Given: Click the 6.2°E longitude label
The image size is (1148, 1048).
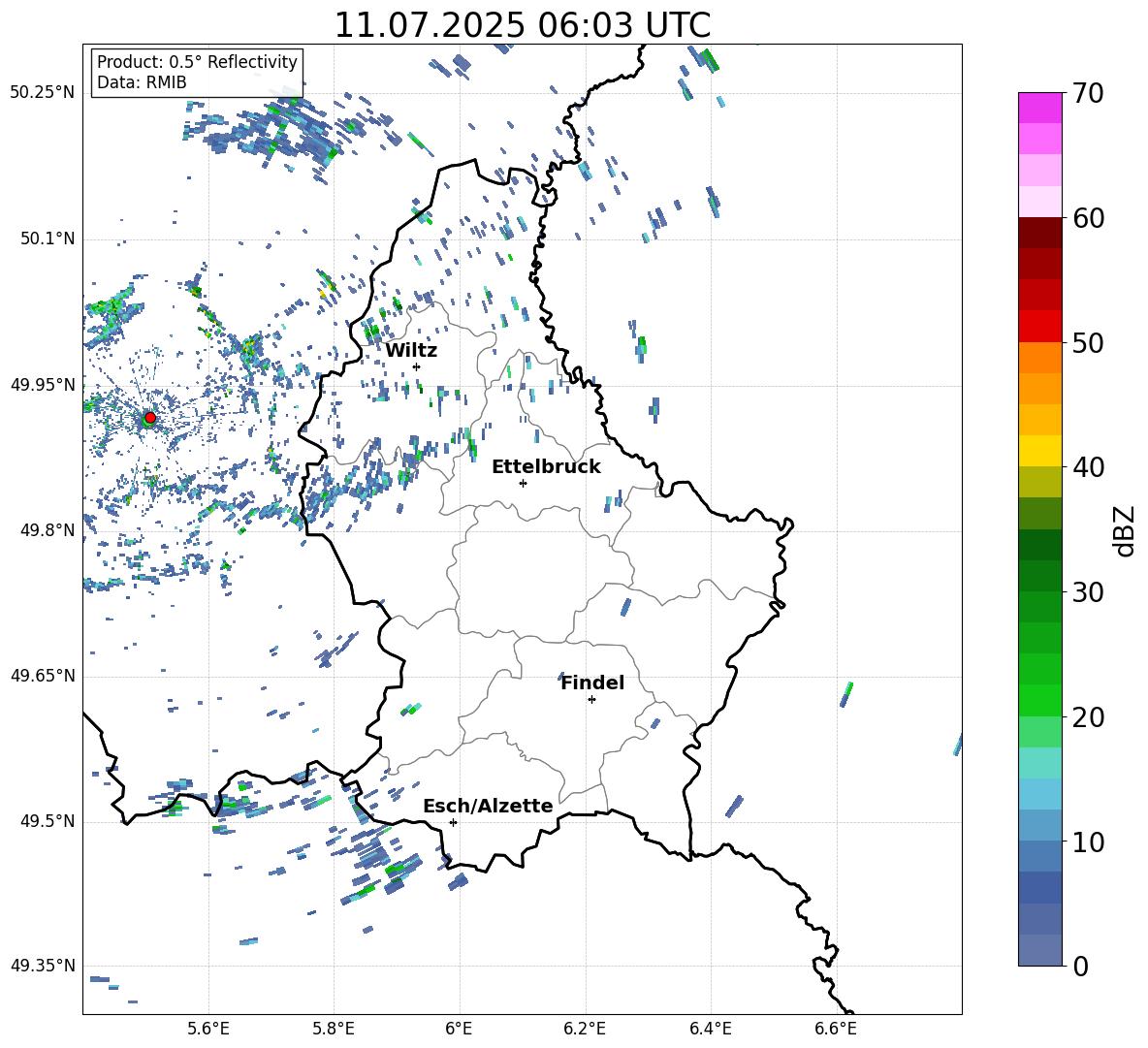Looking at the screenshot, I should click(585, 1029).
